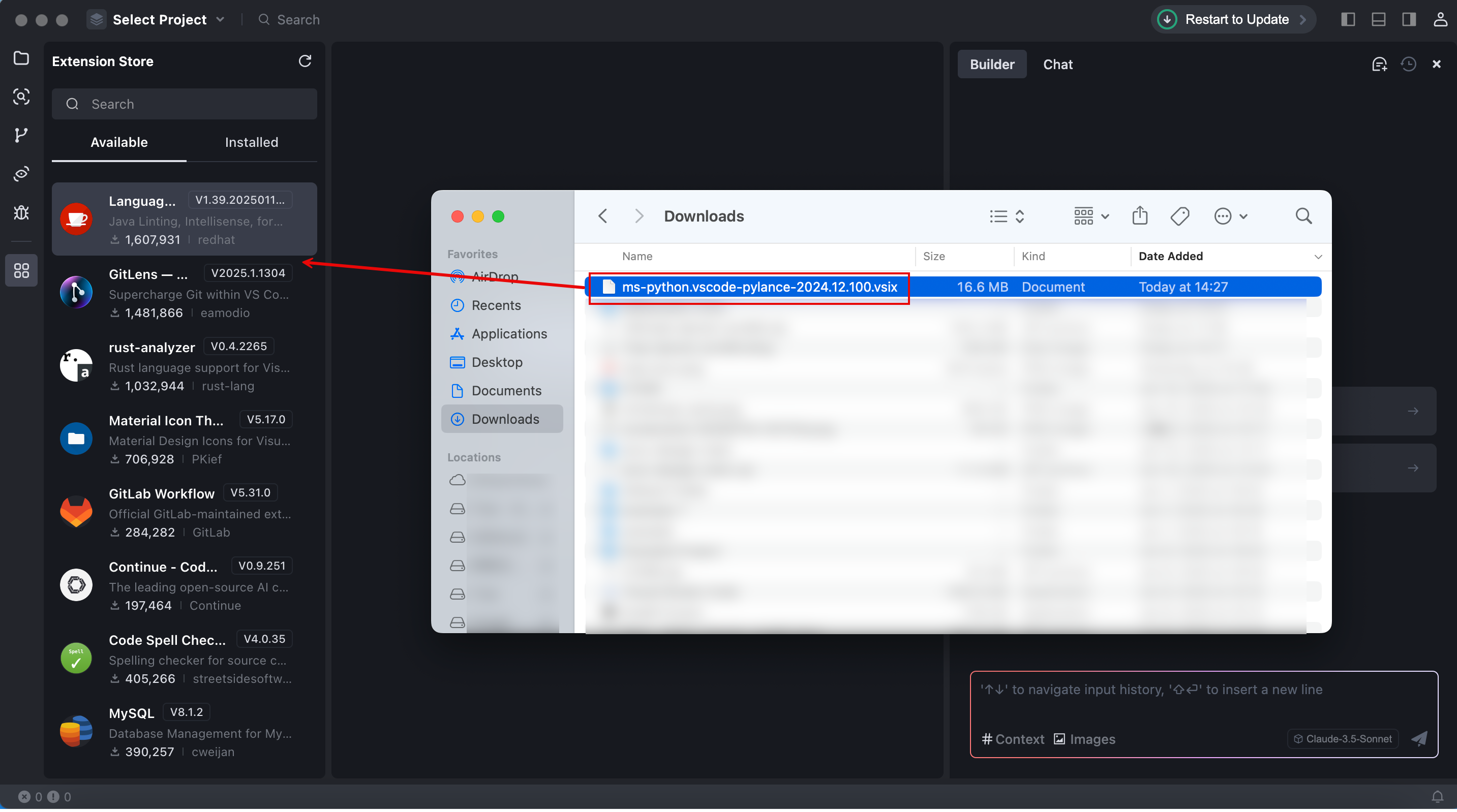Select the Code Spell Checker extension
Image resolution: width=1457 pixels, height=812 pixels.
point(185,659)
